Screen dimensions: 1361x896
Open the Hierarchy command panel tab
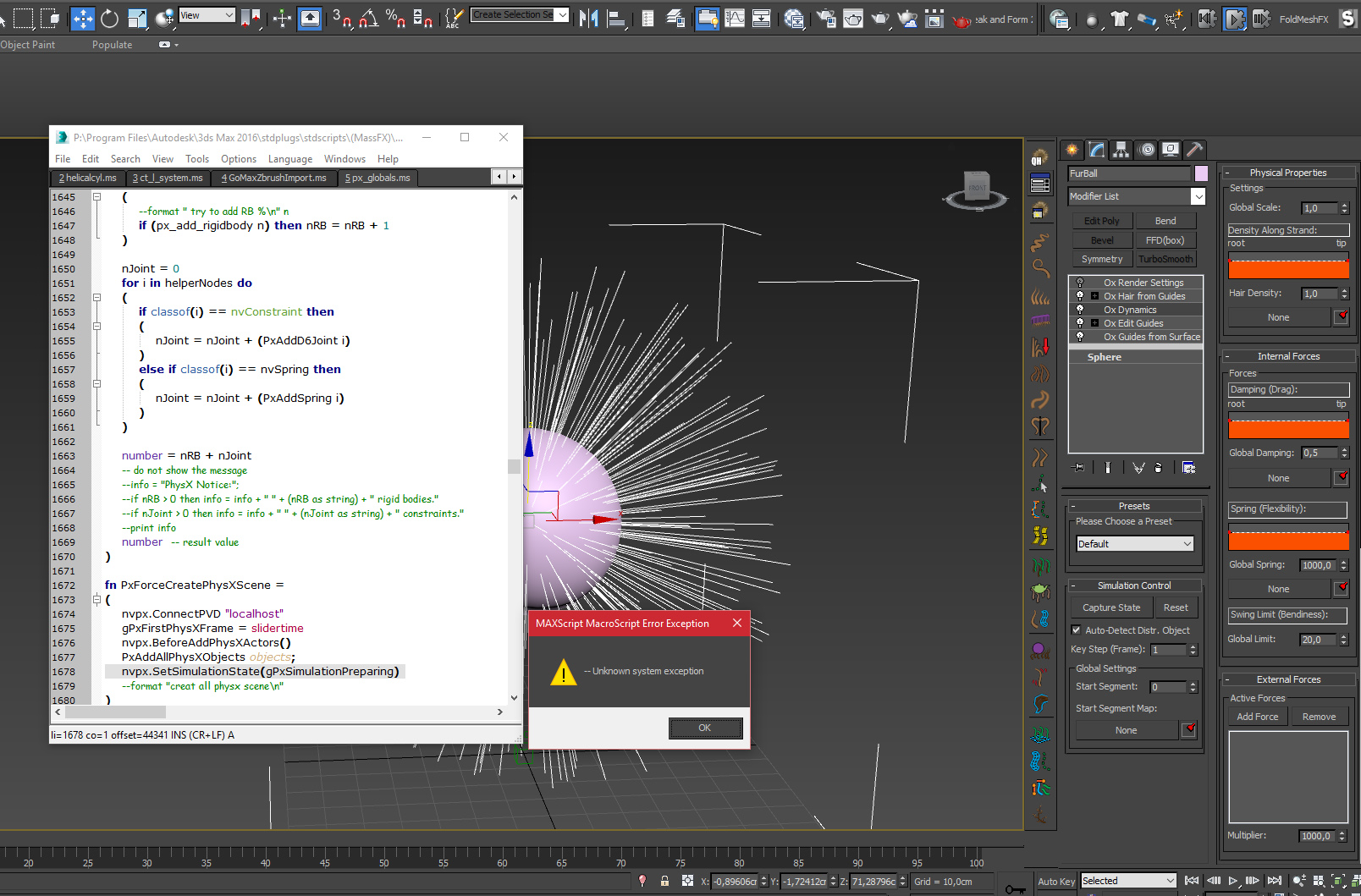point(1121,150)
